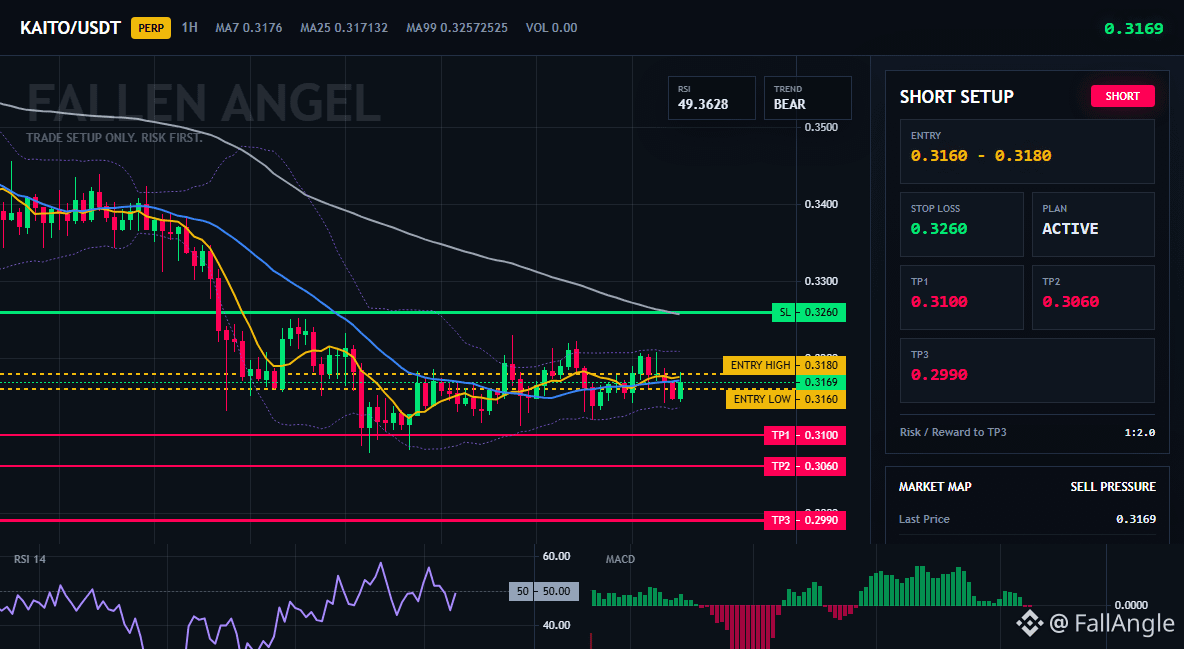The height and width of the screenshot is (649, 1184).
Task: Click the 0.3500 price axis label
Action: point(821,127)
